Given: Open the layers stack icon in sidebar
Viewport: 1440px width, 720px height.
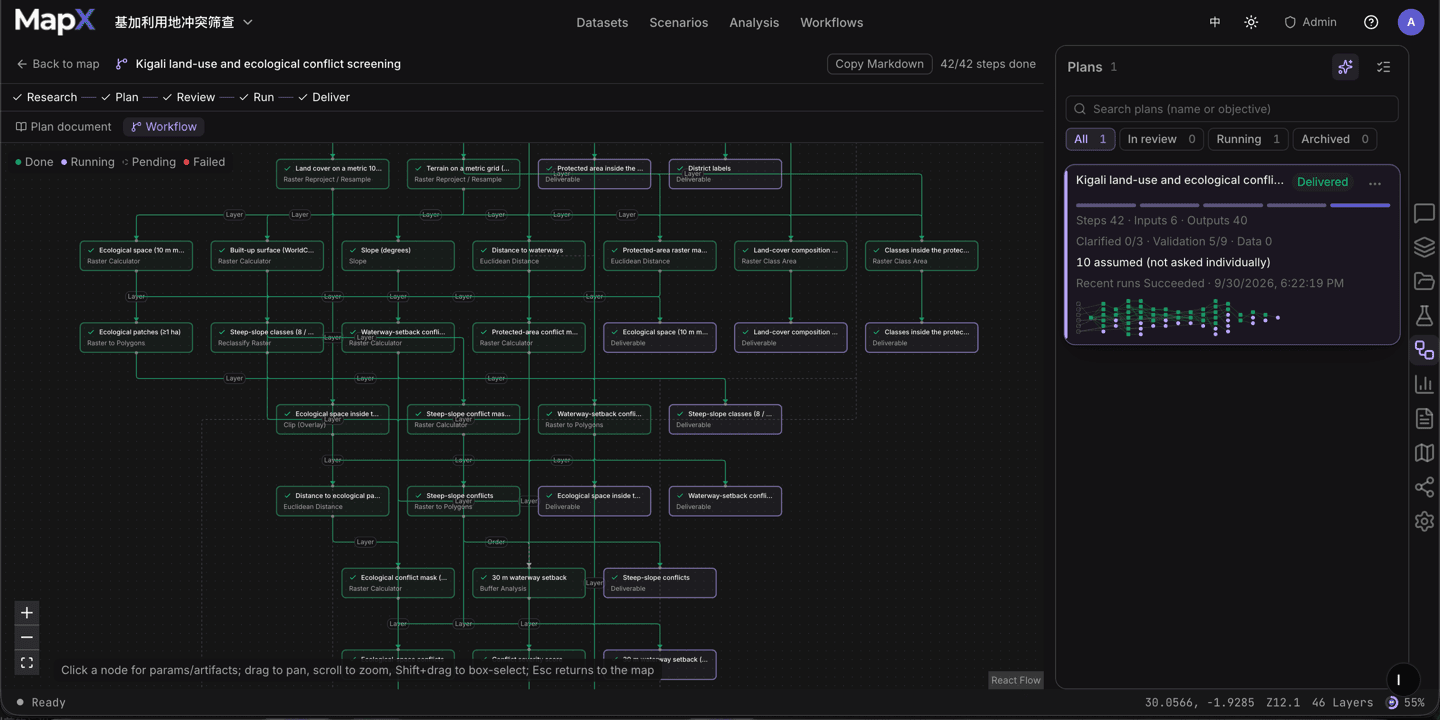Looking at the screenshot, I should click(1424, 247).
